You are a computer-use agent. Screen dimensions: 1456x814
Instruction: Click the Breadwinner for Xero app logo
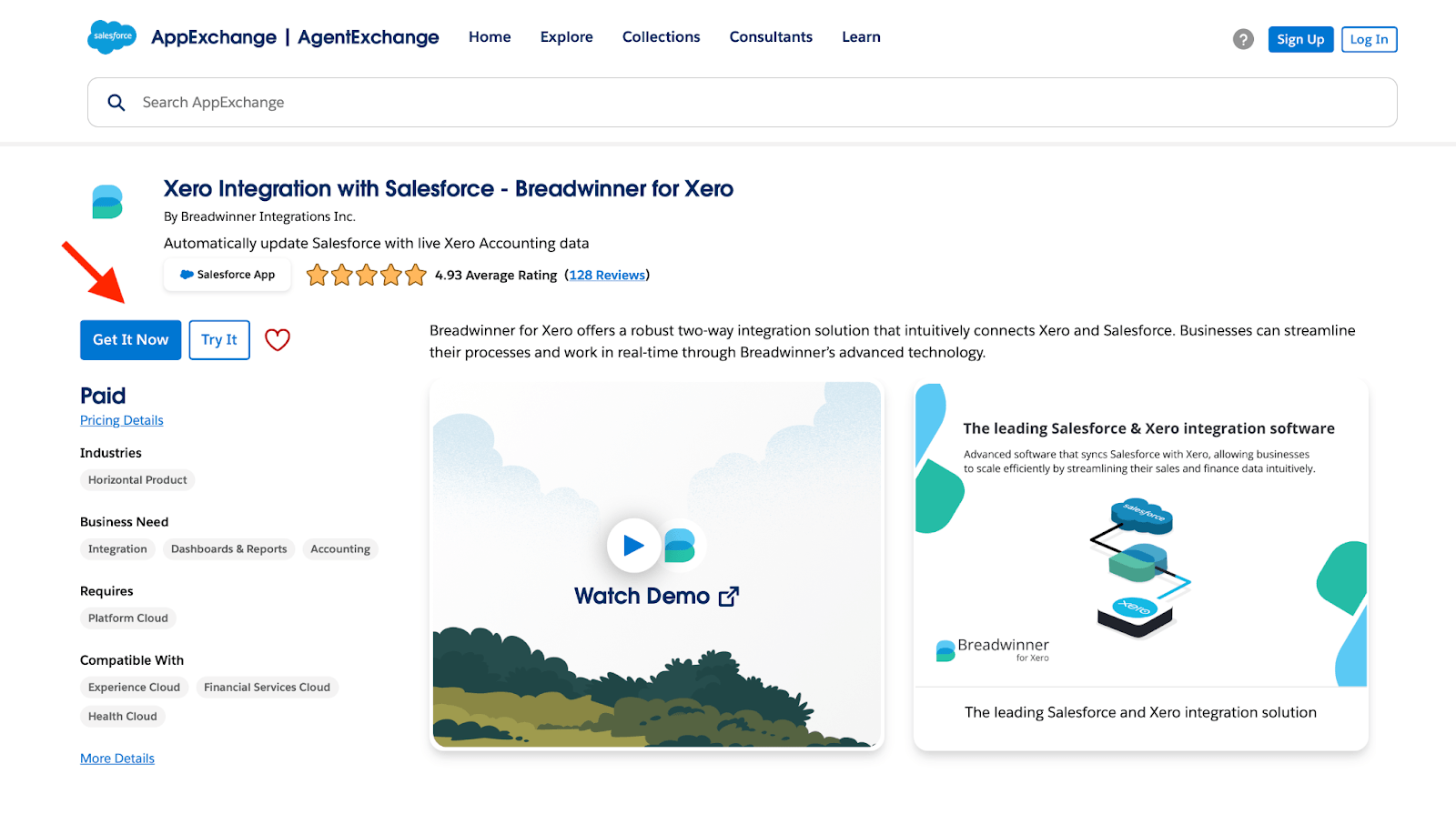click(106, 201)
